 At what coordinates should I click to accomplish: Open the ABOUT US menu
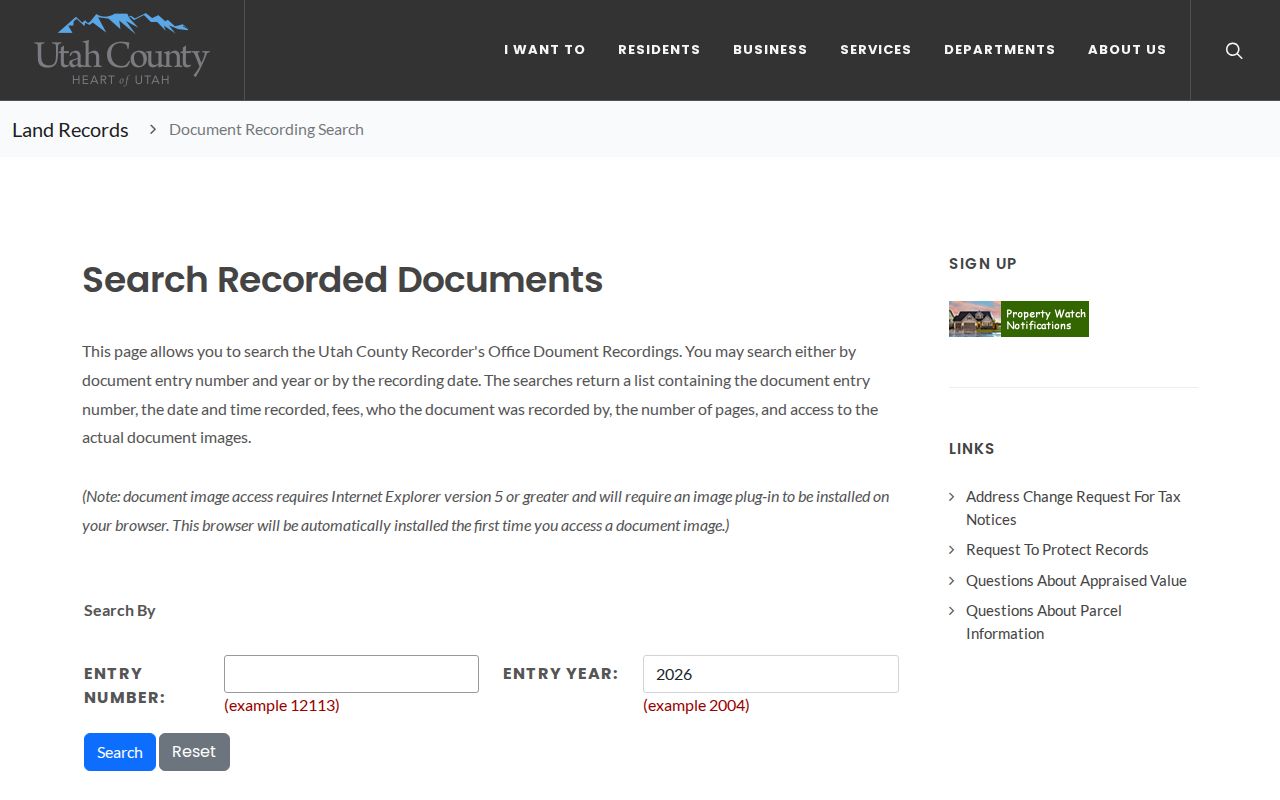(x=1127, y=49)
